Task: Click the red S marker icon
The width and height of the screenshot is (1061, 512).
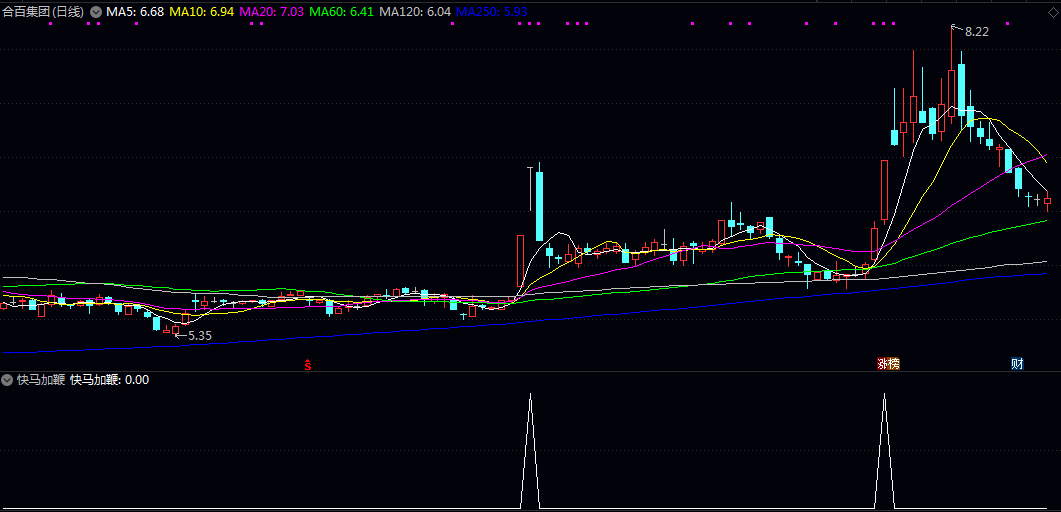Action: tap(308, 364)
